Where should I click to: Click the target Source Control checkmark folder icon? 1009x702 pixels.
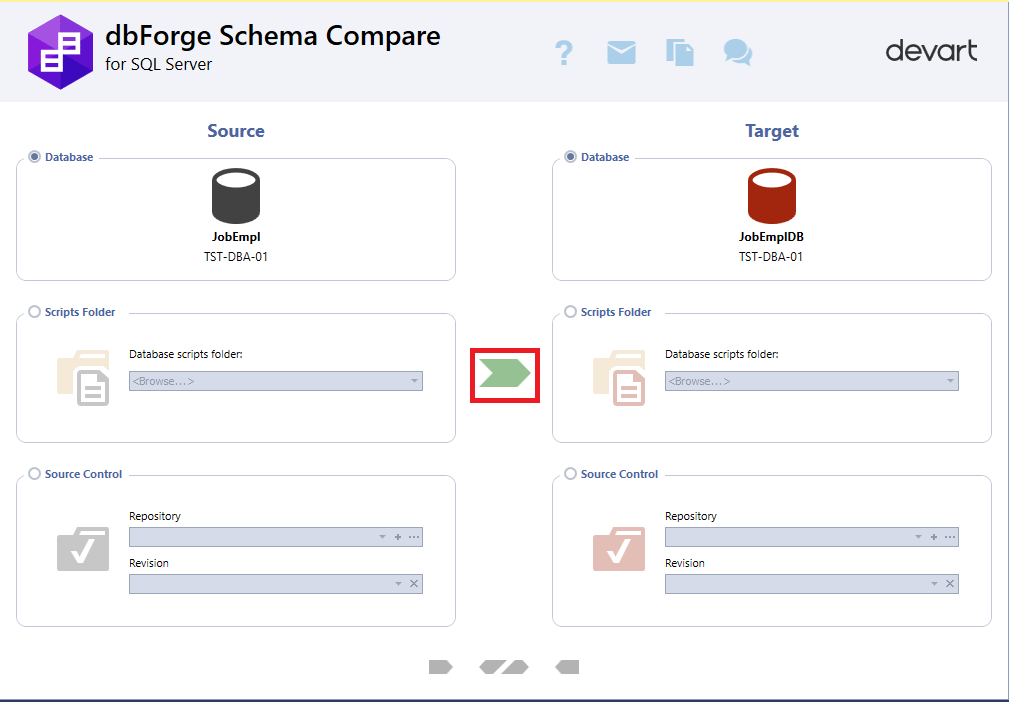tap(619, 549)
